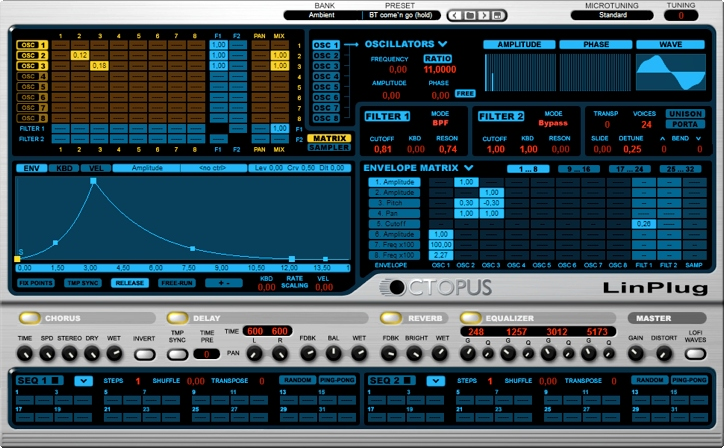Click the SEQ 1 RANDOM button
Viewport: 724px width, 448px height.
[297, 380]
